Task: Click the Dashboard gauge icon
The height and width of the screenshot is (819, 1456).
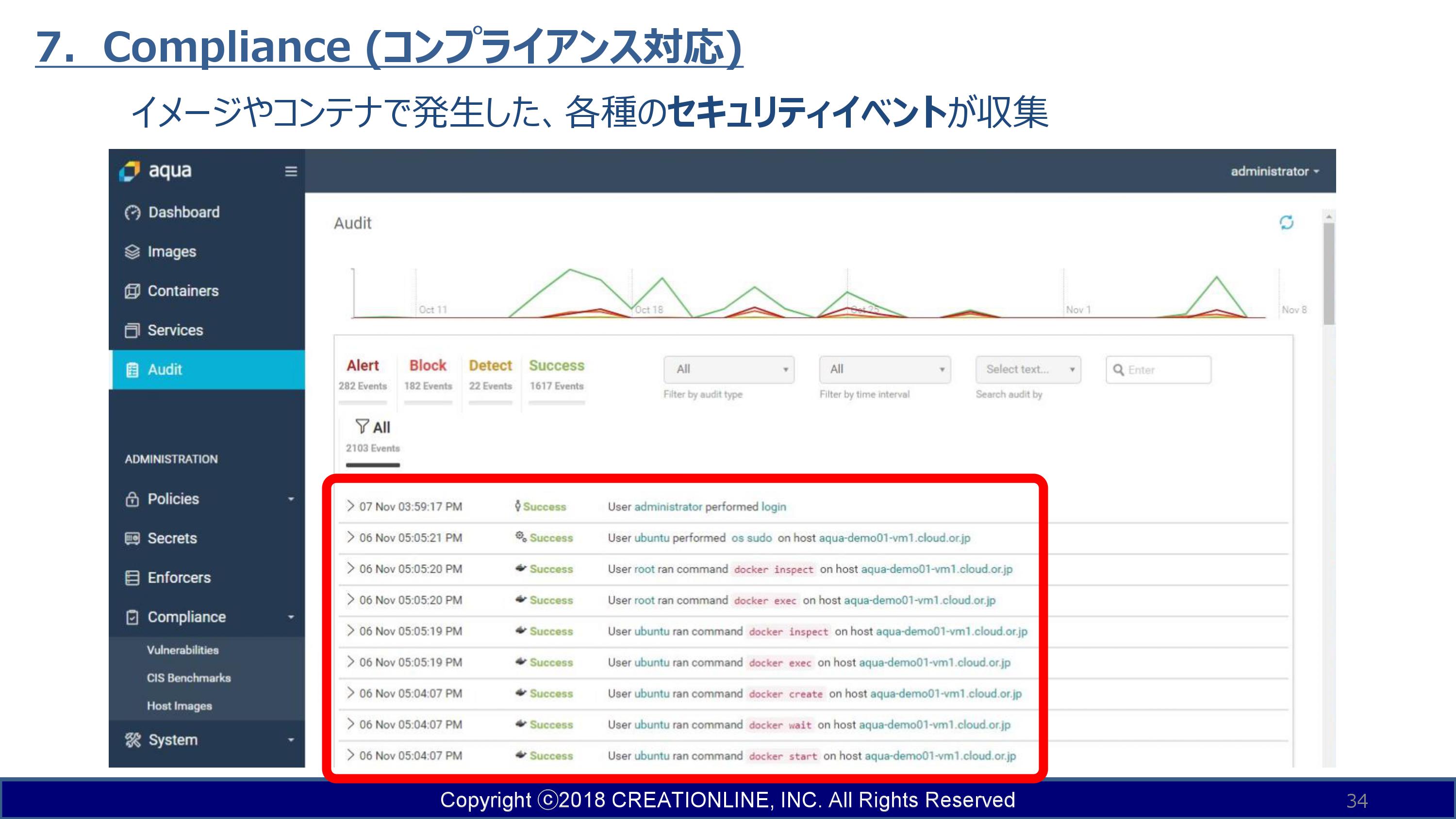Action: [132, 213]
